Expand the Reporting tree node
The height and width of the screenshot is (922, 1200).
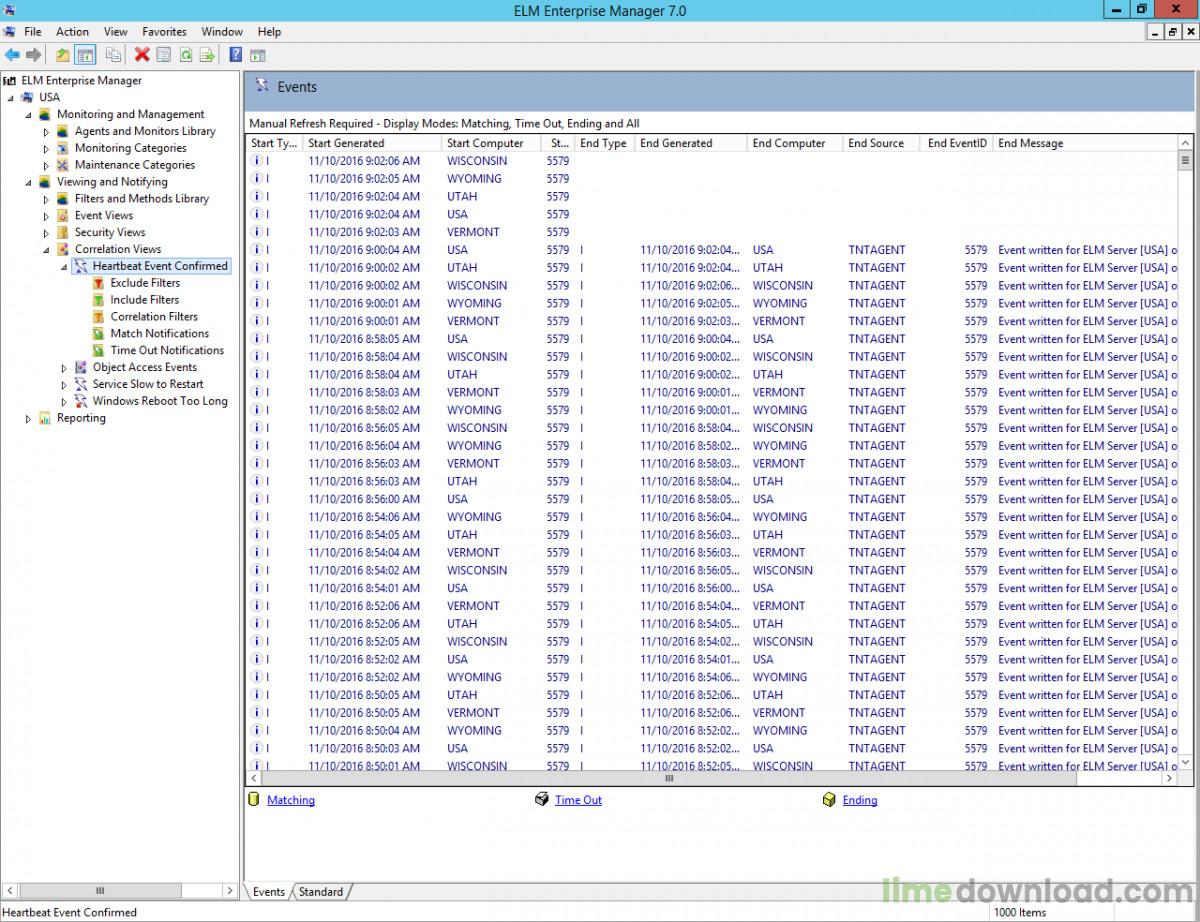coord(28,419)
